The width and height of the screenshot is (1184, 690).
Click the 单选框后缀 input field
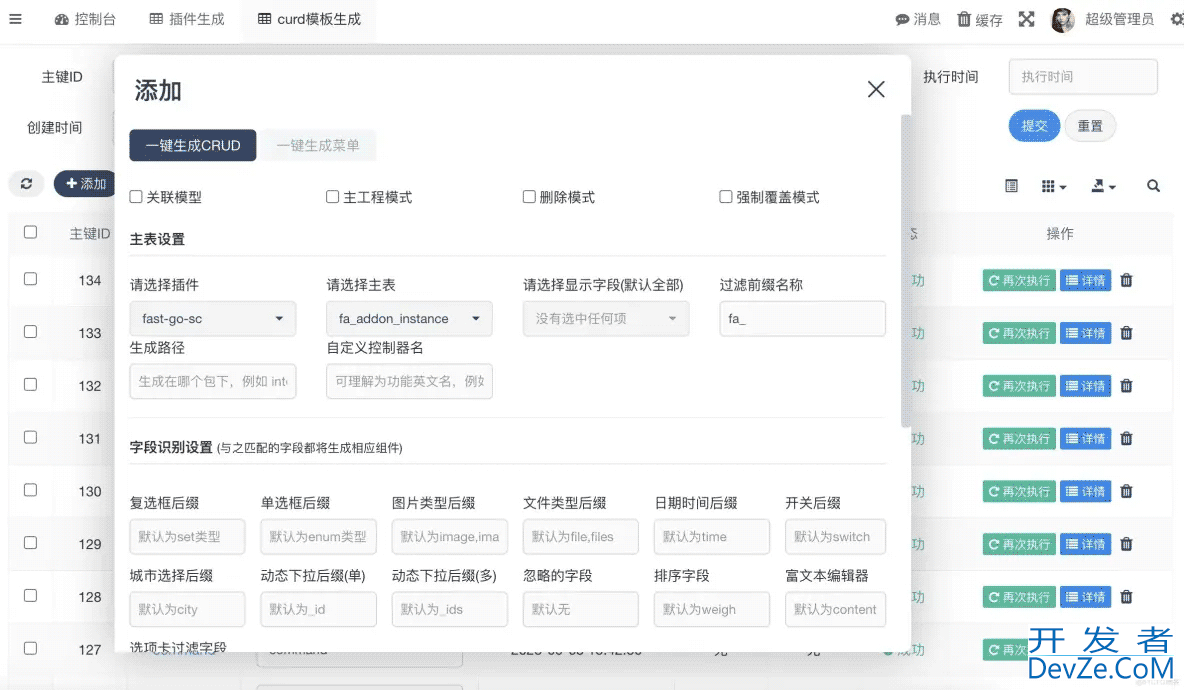319,537
